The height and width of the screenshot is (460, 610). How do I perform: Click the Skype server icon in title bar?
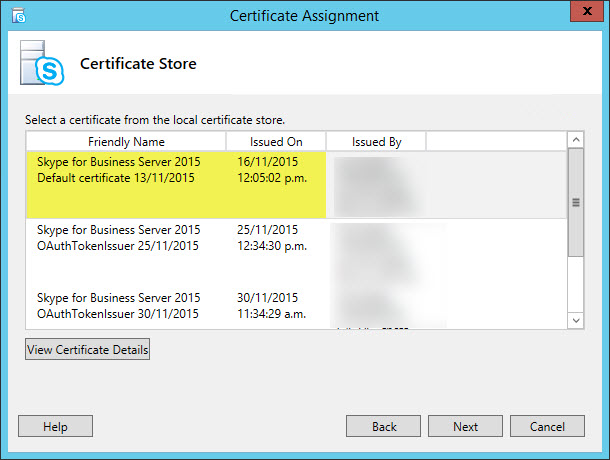pos(18,16)
